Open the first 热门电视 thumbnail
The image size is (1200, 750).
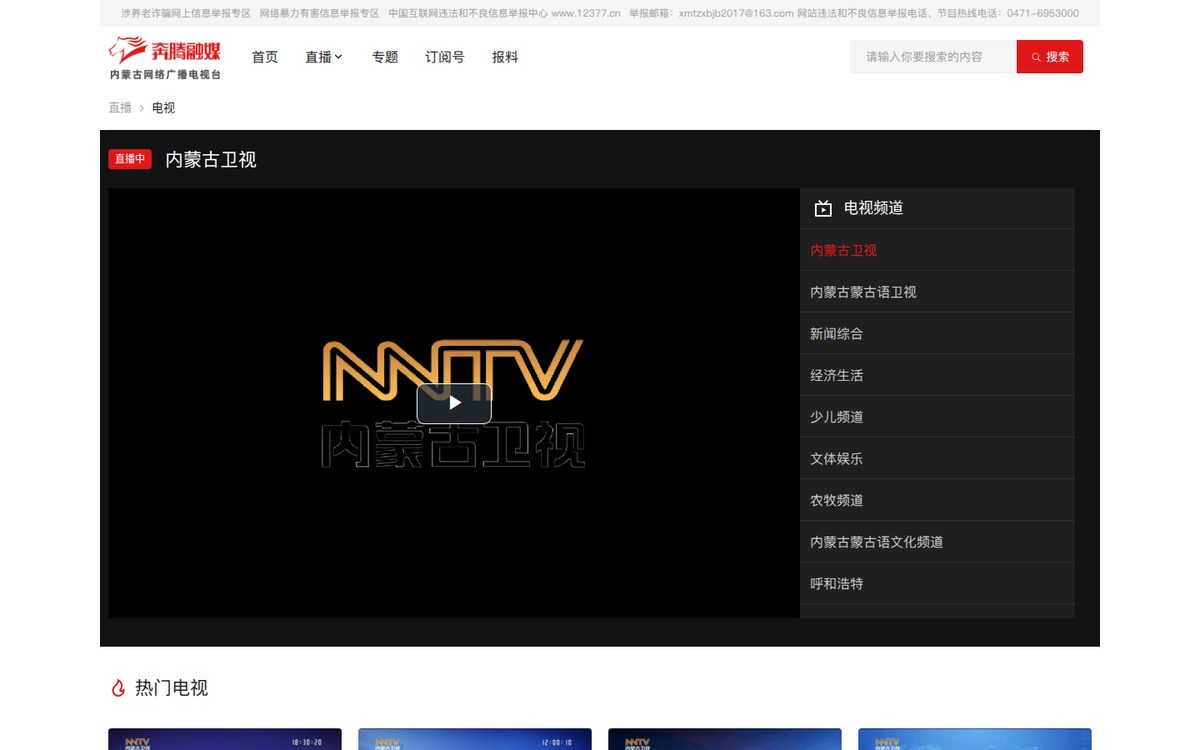pos(225,739)
